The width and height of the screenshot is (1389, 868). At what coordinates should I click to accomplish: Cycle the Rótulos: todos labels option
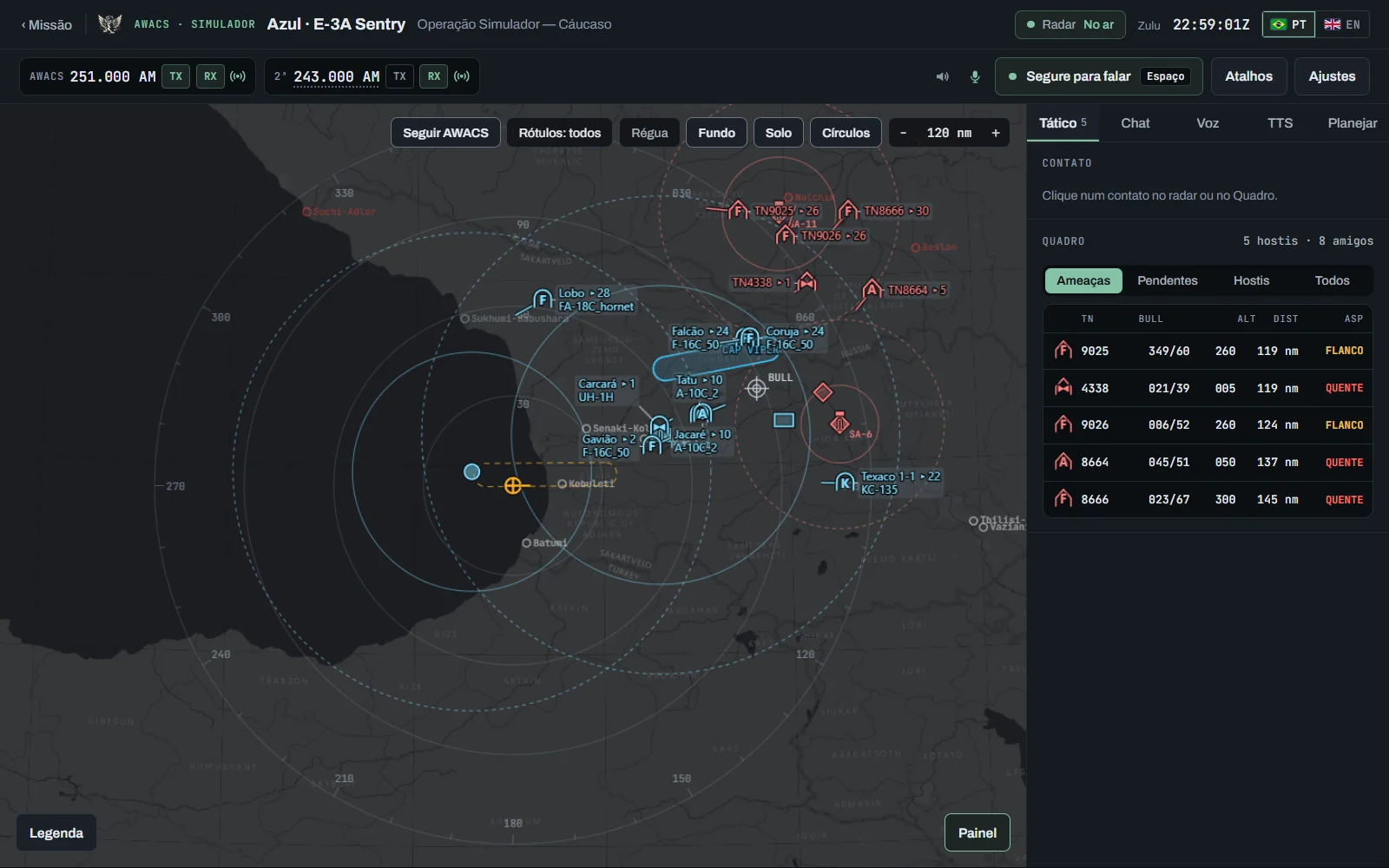560,133
